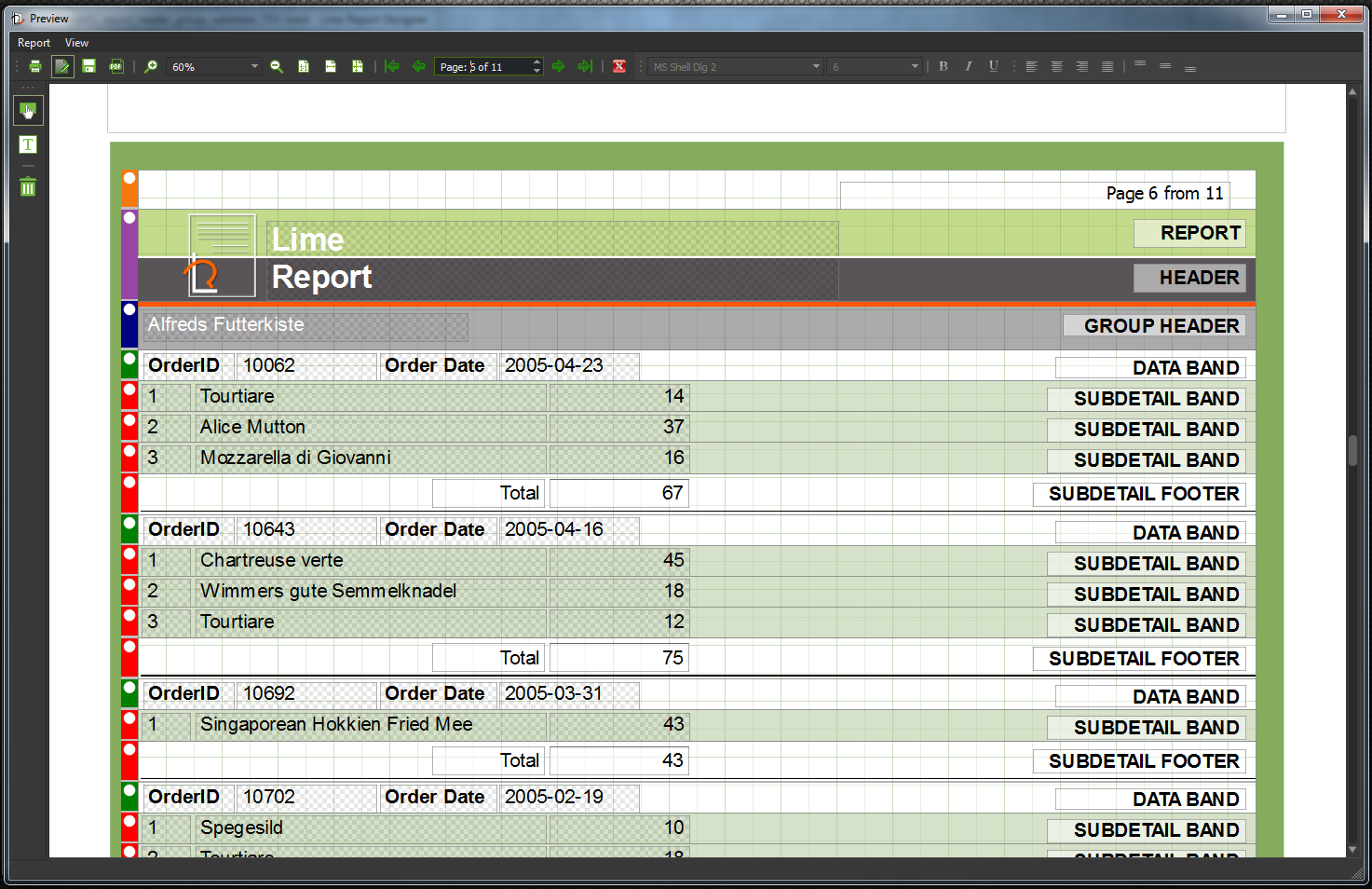This screenshot has width=1372, height=889.
Task: Select 'Chartreuse verte' item
Action: click(272, 560)
